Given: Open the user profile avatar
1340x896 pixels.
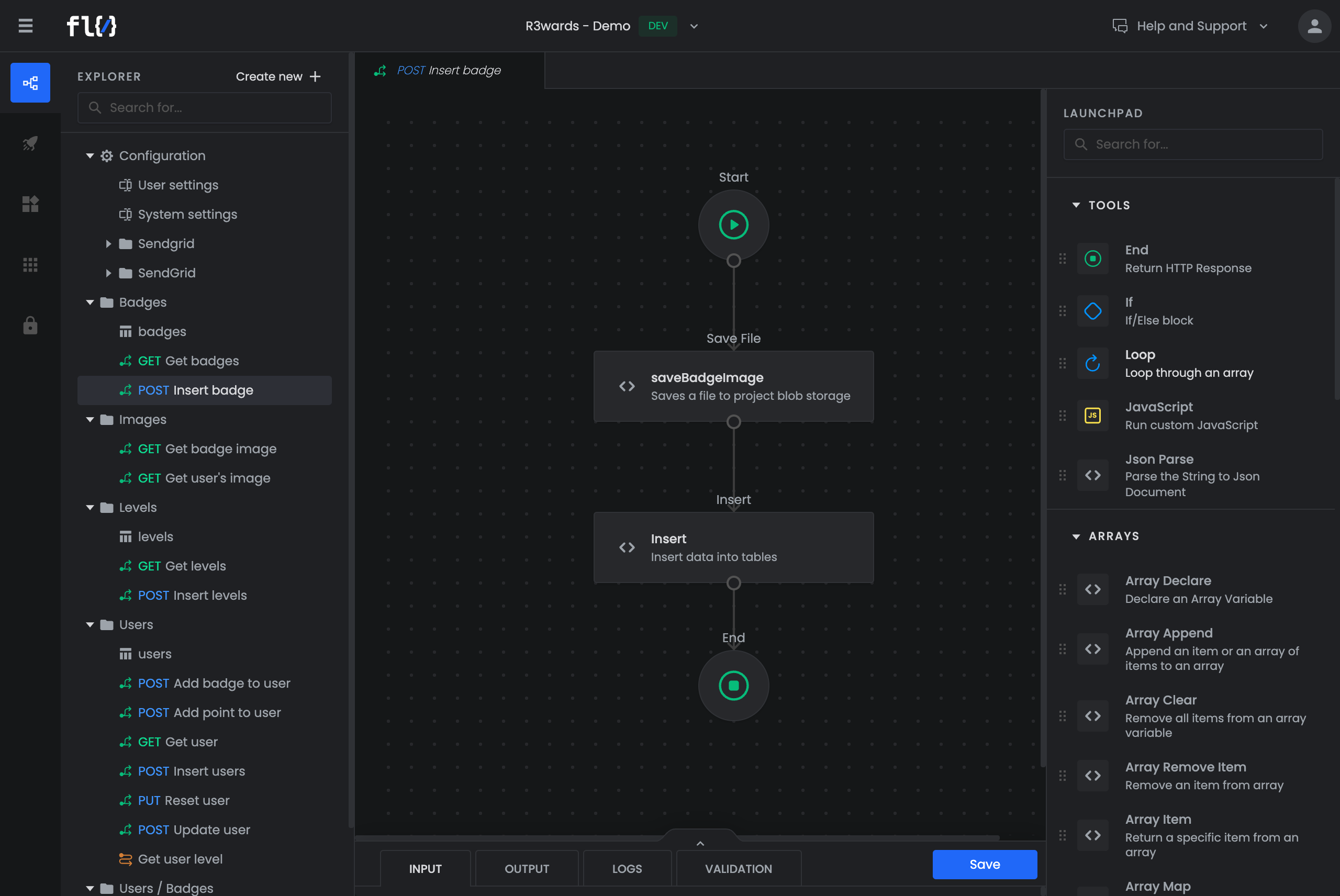Looking at the screenshot, I should (x=1314, y=26).
